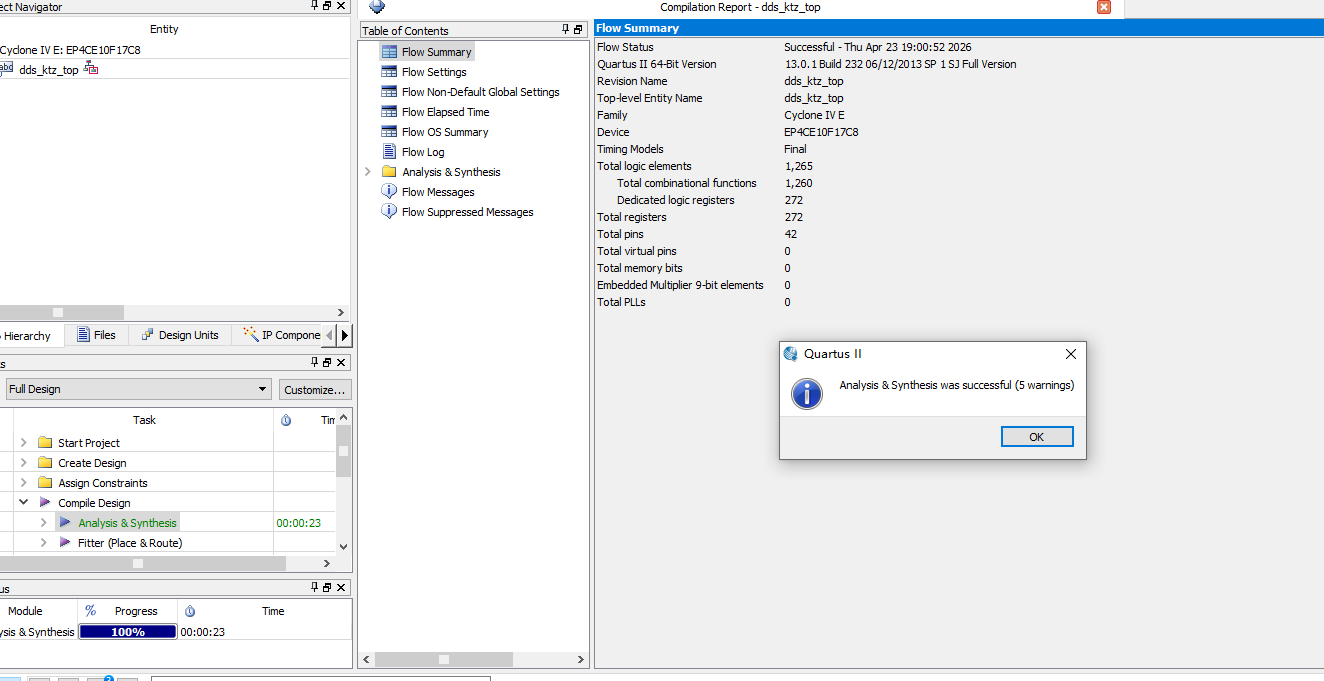The height and width of the screenshot is (681, 1324).
Task: Open the Flow Log document
Action: point(423,152)
